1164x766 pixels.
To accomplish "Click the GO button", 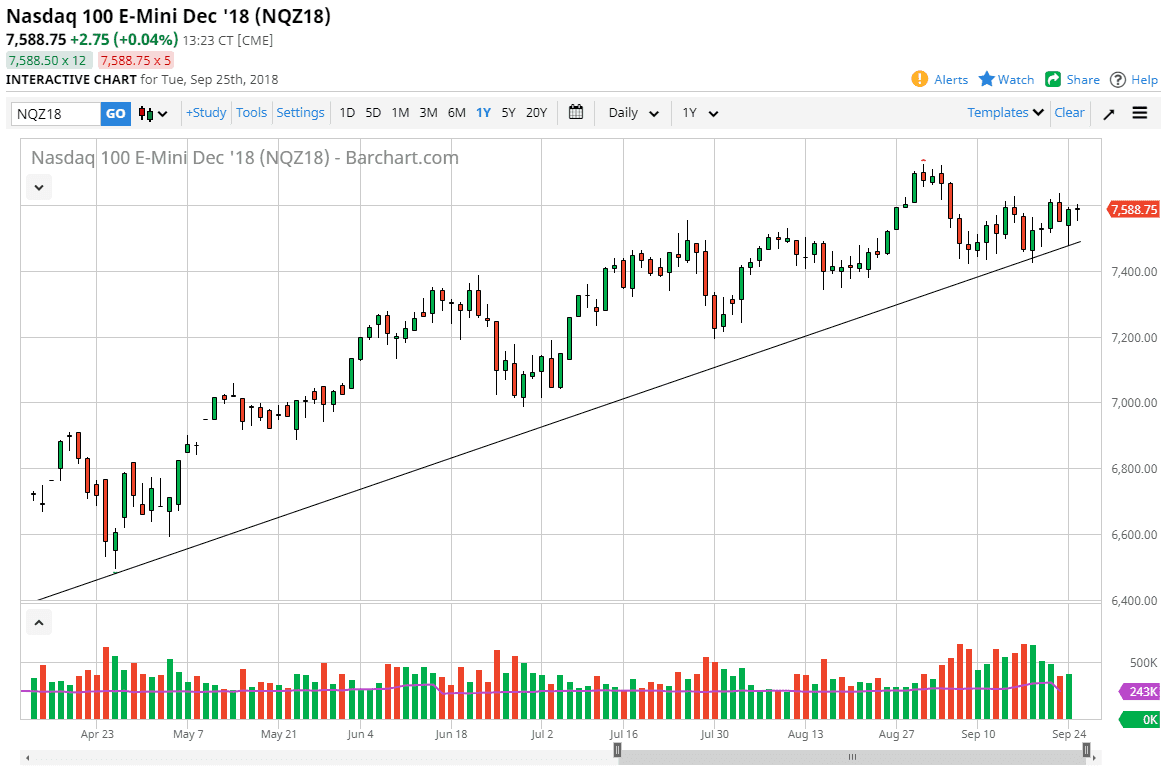I will click(115, 113).
